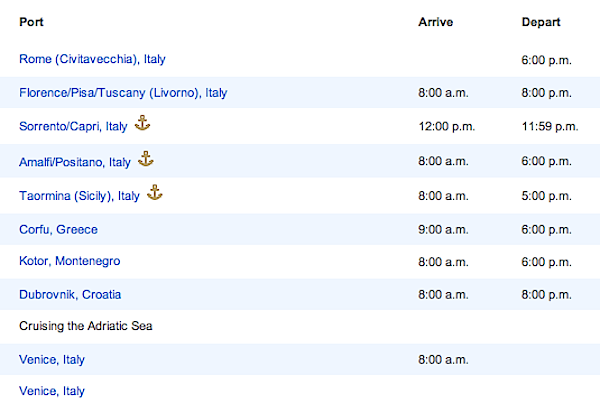
Task: Open the Taormina (Sicily), Italy link
Action: coord(79,196)
